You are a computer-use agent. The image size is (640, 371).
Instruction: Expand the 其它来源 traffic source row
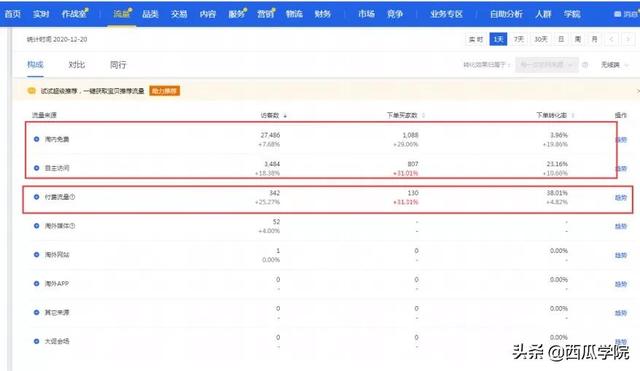point(36,313)
